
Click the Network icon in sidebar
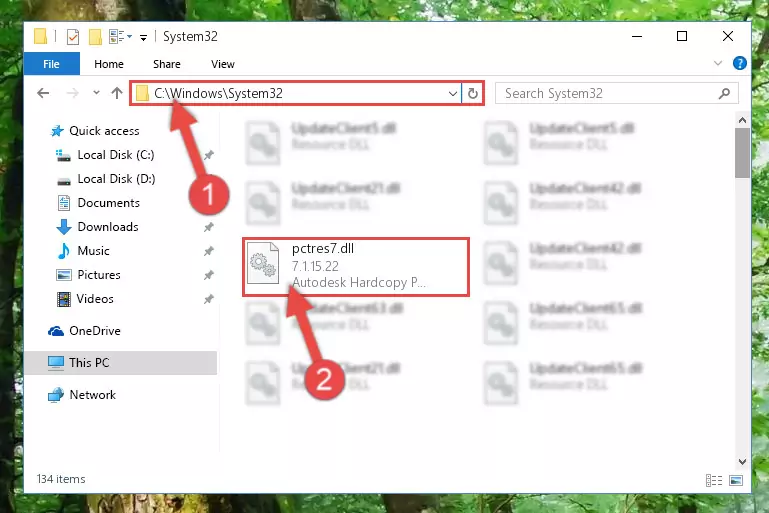coord(55,395)
